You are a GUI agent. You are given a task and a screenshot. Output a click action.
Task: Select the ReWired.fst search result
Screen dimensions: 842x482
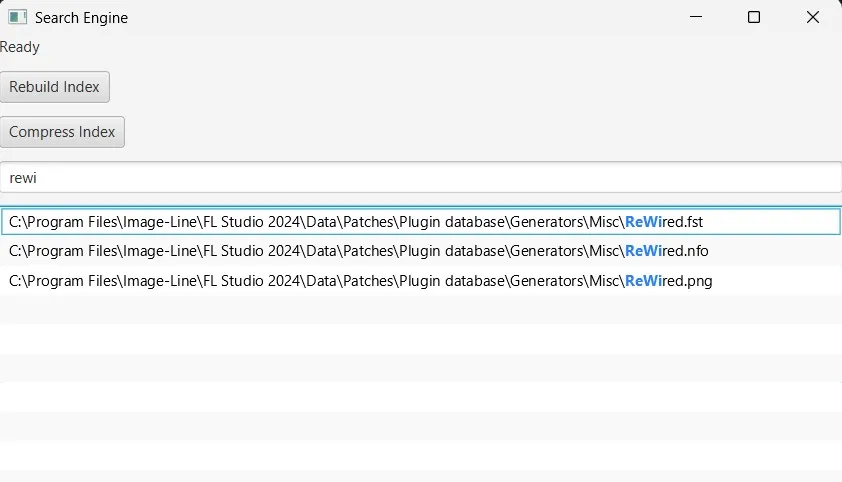pos(360,221)
